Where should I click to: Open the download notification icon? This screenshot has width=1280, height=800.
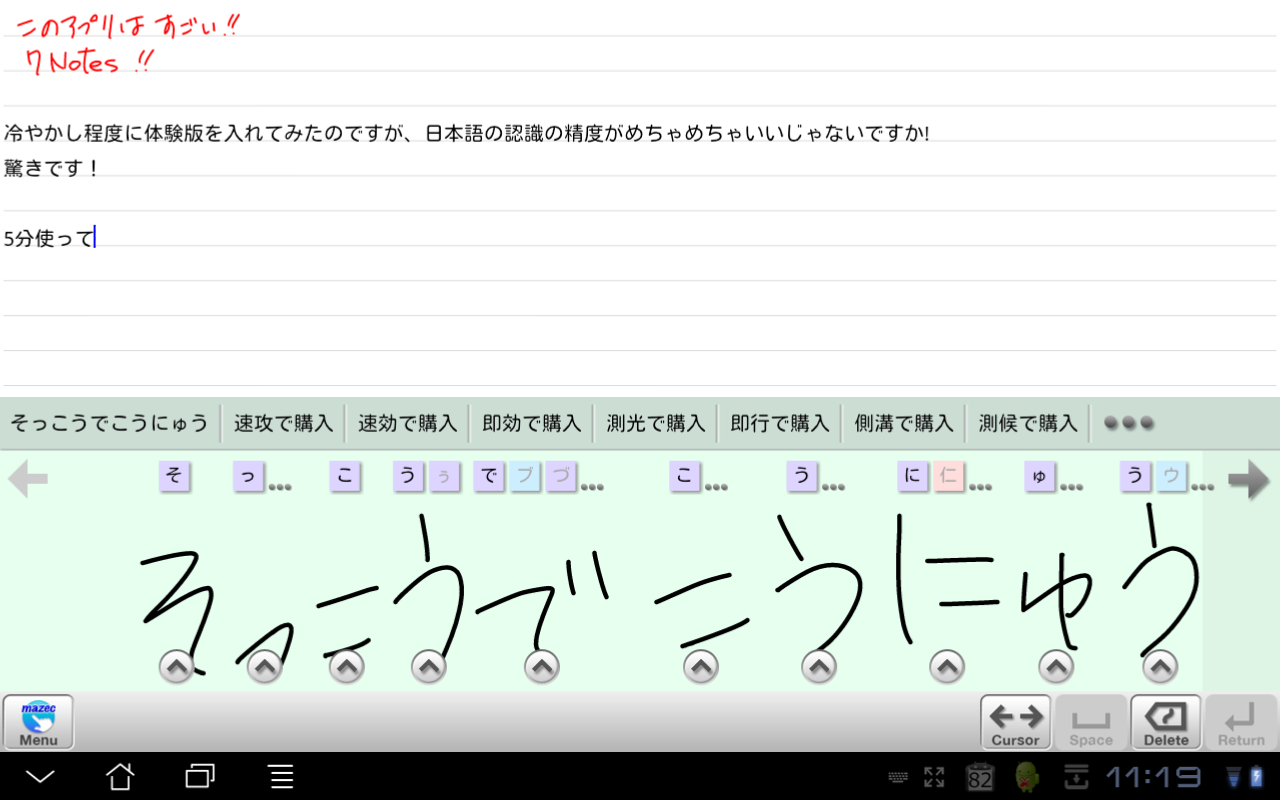tap(1076, 777)
